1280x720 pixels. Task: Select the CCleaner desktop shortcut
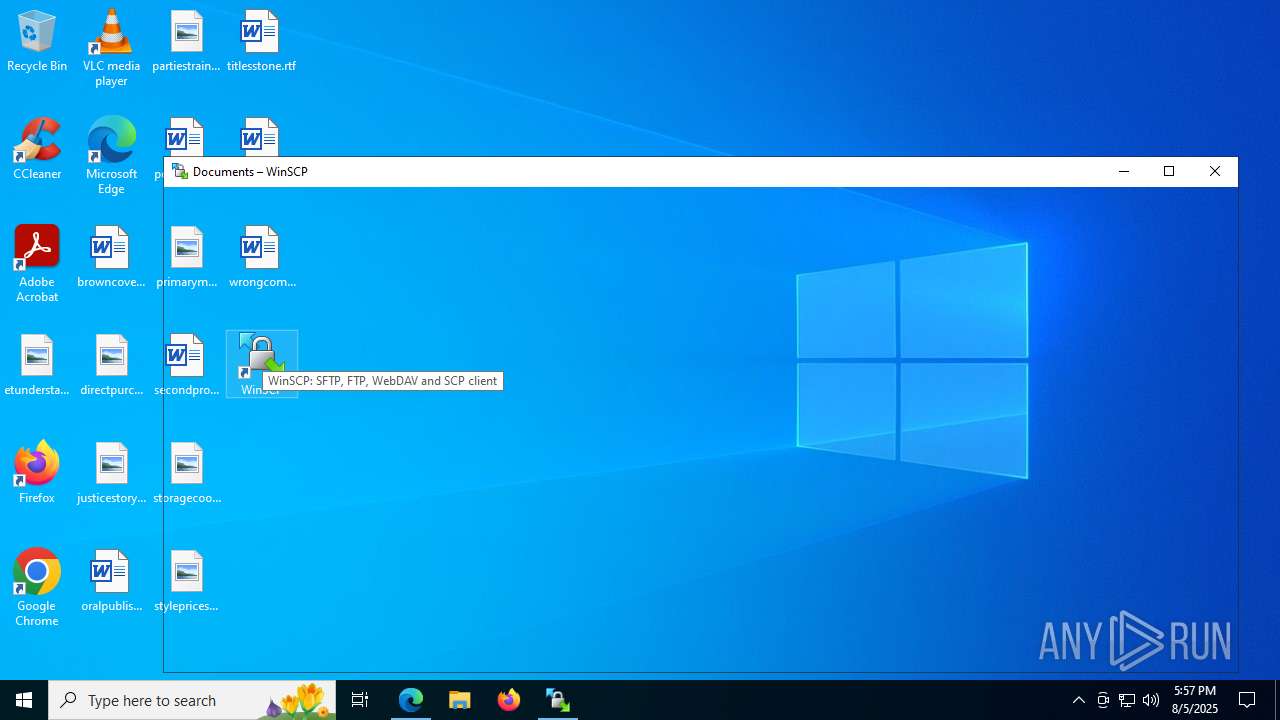[37, 150]
